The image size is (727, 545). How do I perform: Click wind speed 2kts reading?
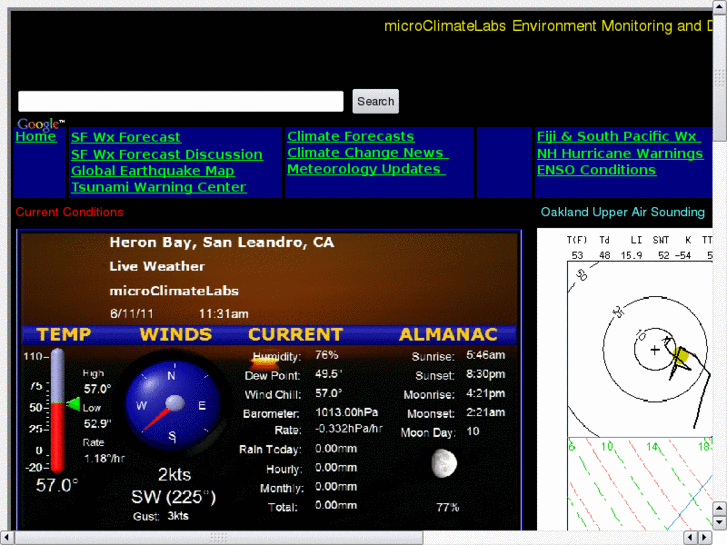pyautogui.click(x=174, y=474)
